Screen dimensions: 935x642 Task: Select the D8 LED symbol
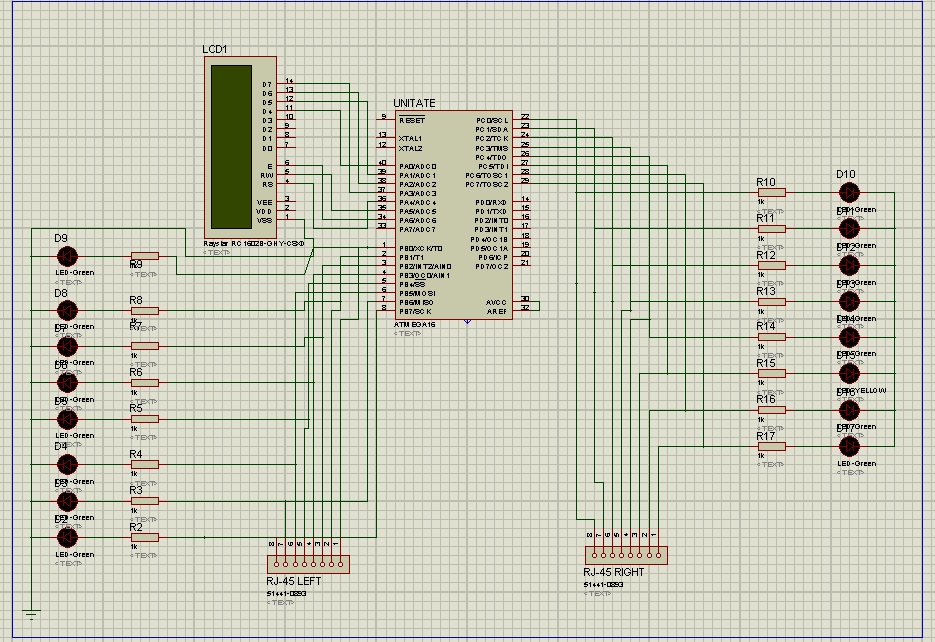pos(67,311)
